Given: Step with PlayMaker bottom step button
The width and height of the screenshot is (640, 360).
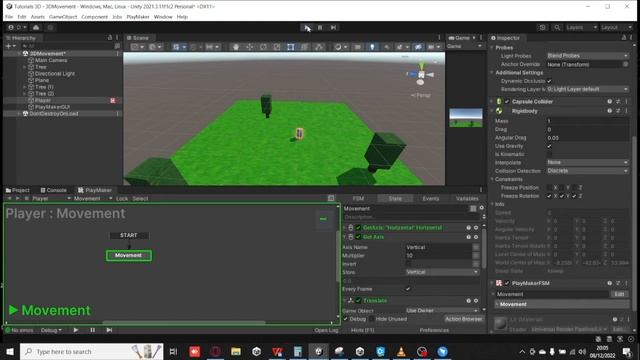Looking at the screenshot, I should (109, 330).
